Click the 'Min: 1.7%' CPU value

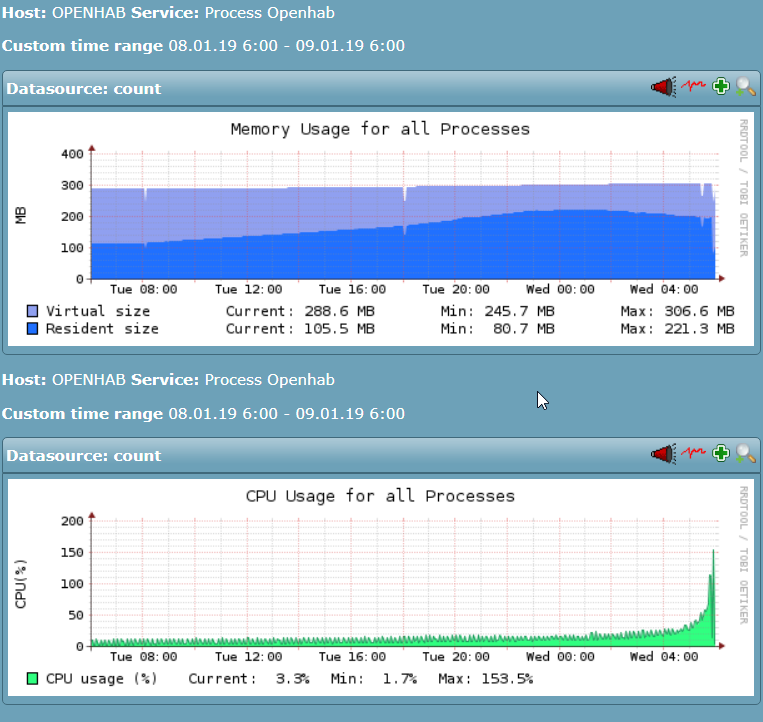click(x=374, y=678)
